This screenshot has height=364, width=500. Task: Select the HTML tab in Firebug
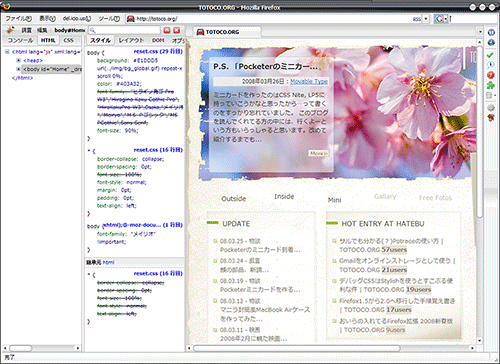click(x=48, y=40)
